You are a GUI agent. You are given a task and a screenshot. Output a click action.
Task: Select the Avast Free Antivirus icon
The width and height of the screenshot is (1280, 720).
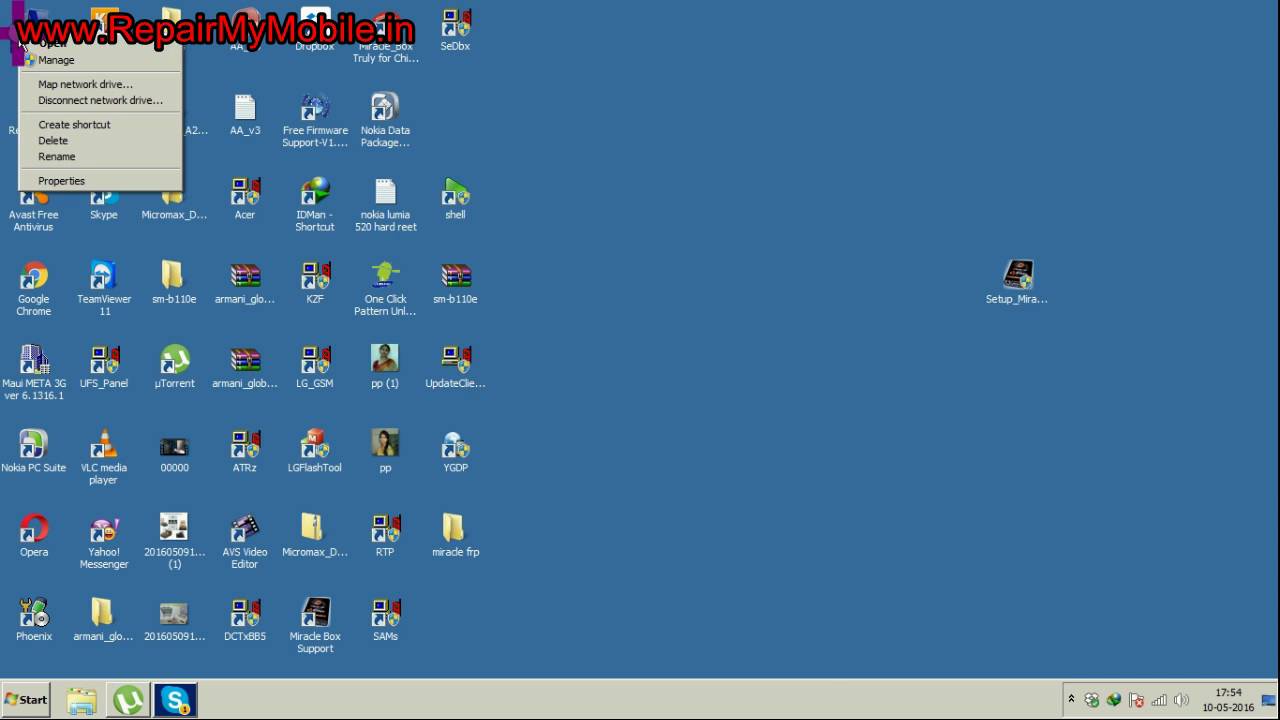click(34, 208)
